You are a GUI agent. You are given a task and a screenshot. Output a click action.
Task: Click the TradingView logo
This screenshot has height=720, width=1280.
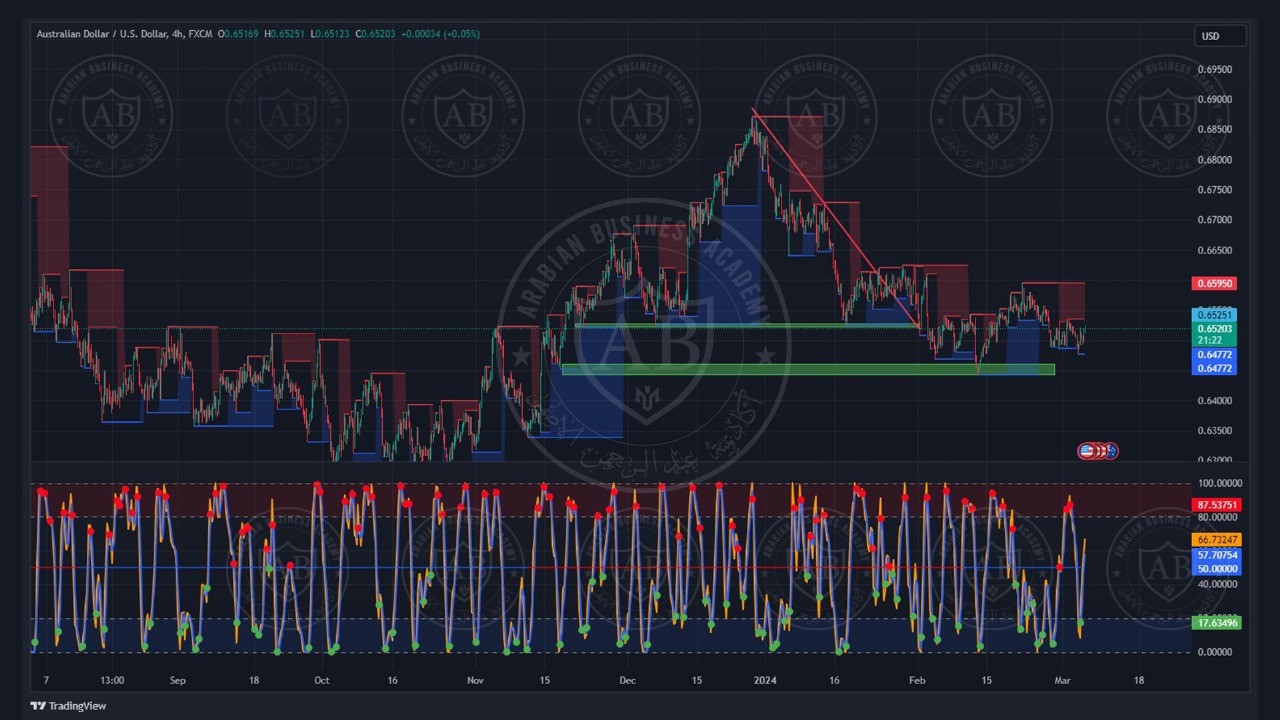[69, 706]
